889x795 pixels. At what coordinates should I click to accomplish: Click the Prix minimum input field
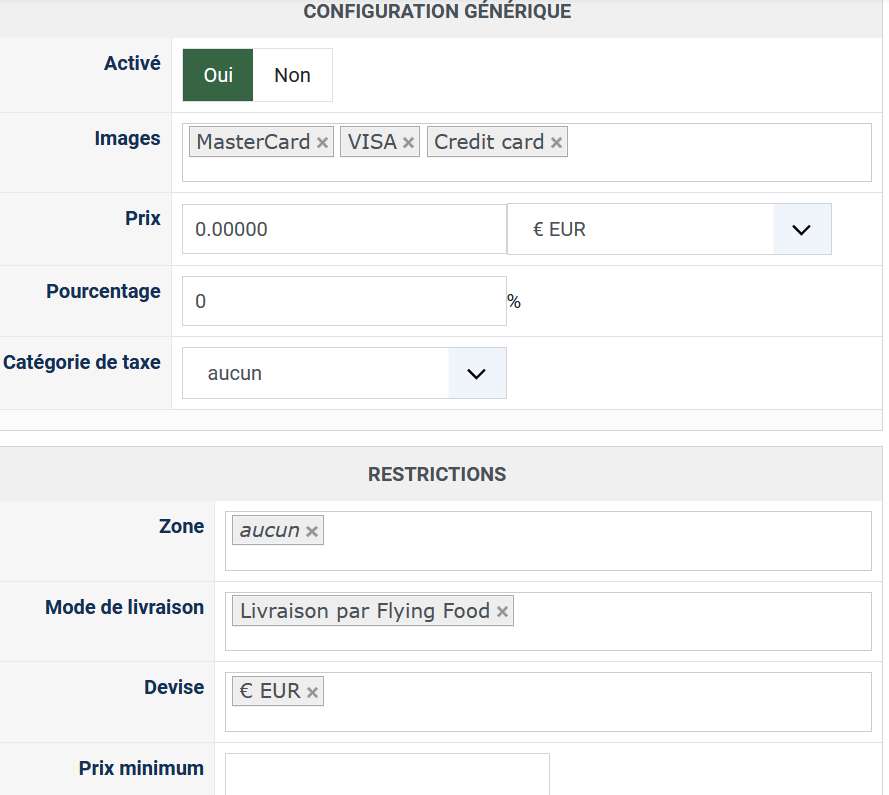pos(387,773)
